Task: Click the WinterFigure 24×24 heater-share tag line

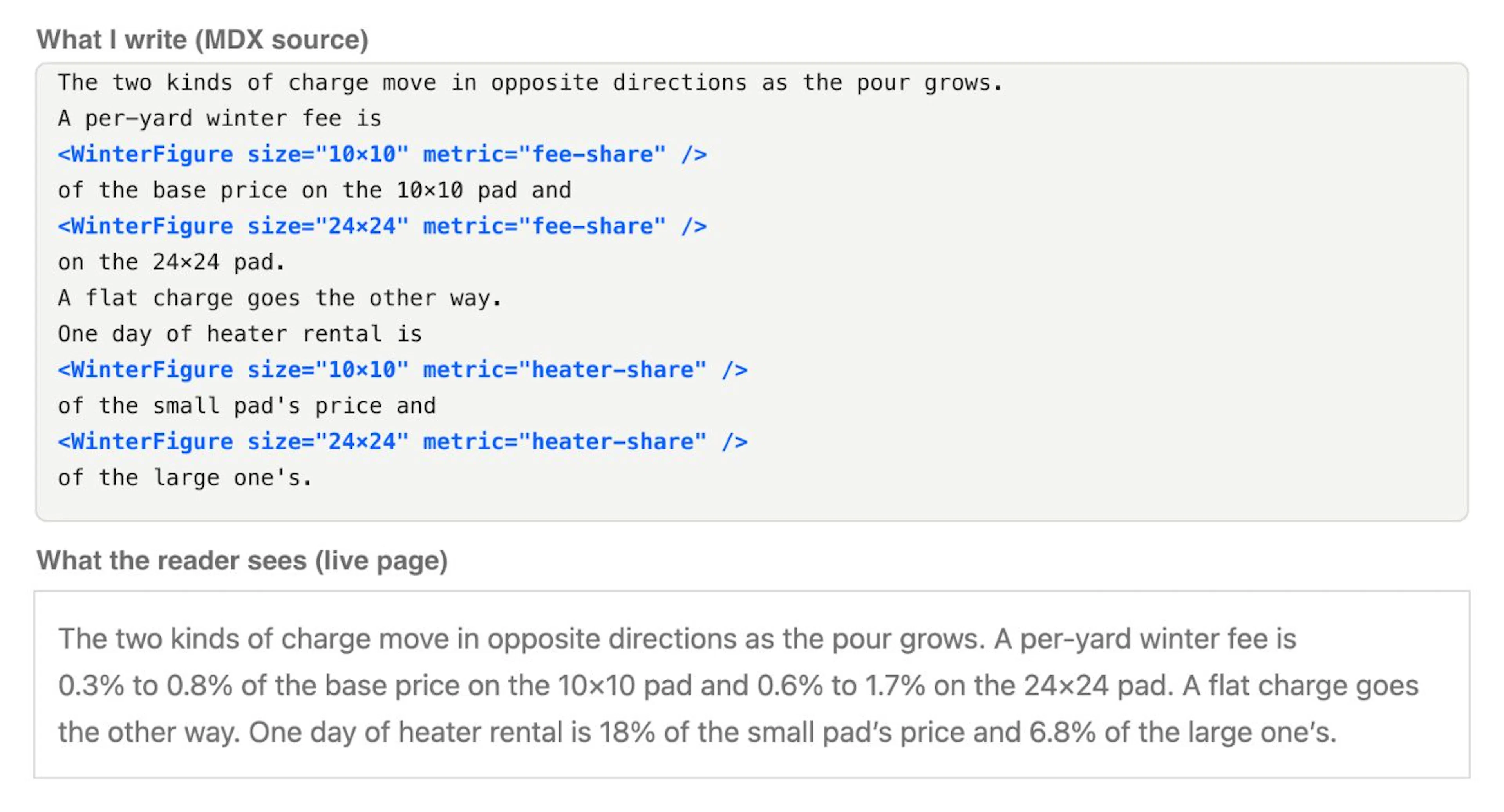Action: pos(403,442)
